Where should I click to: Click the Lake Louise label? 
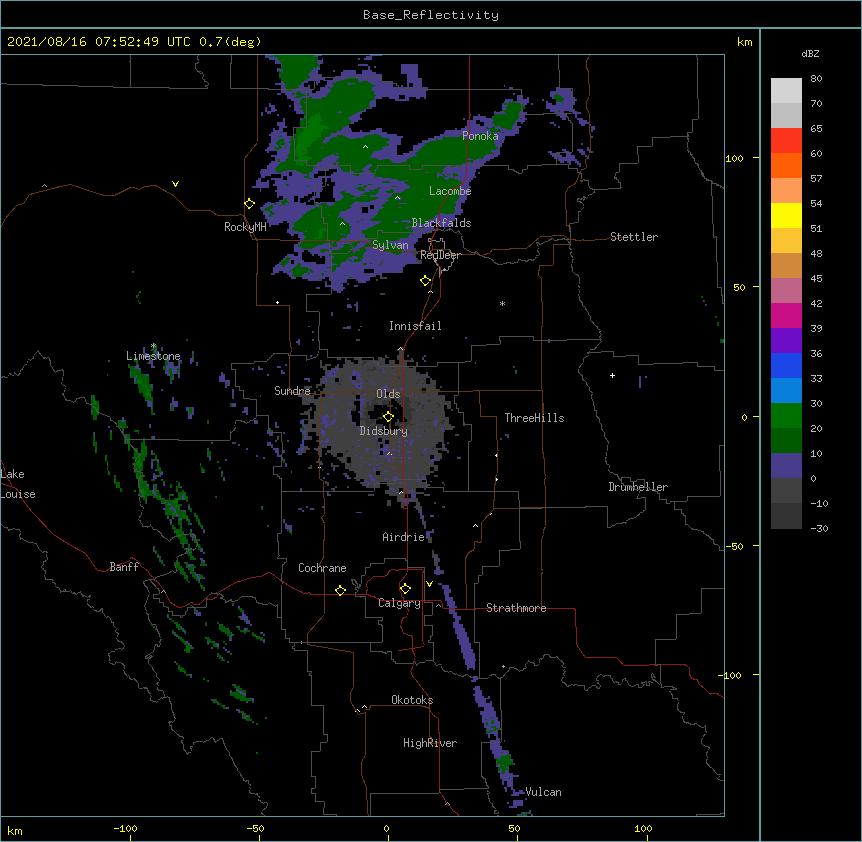coord(16,484)
